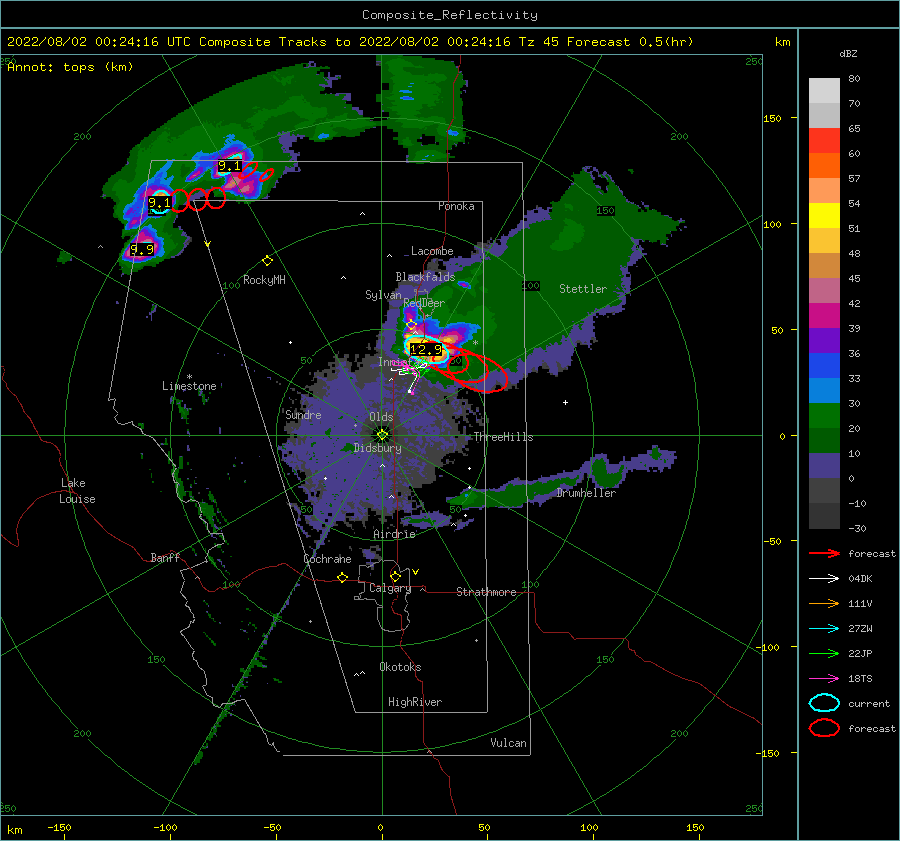Click the yellow radar site marker at Olds-Didsbury

tap(382, 435)
